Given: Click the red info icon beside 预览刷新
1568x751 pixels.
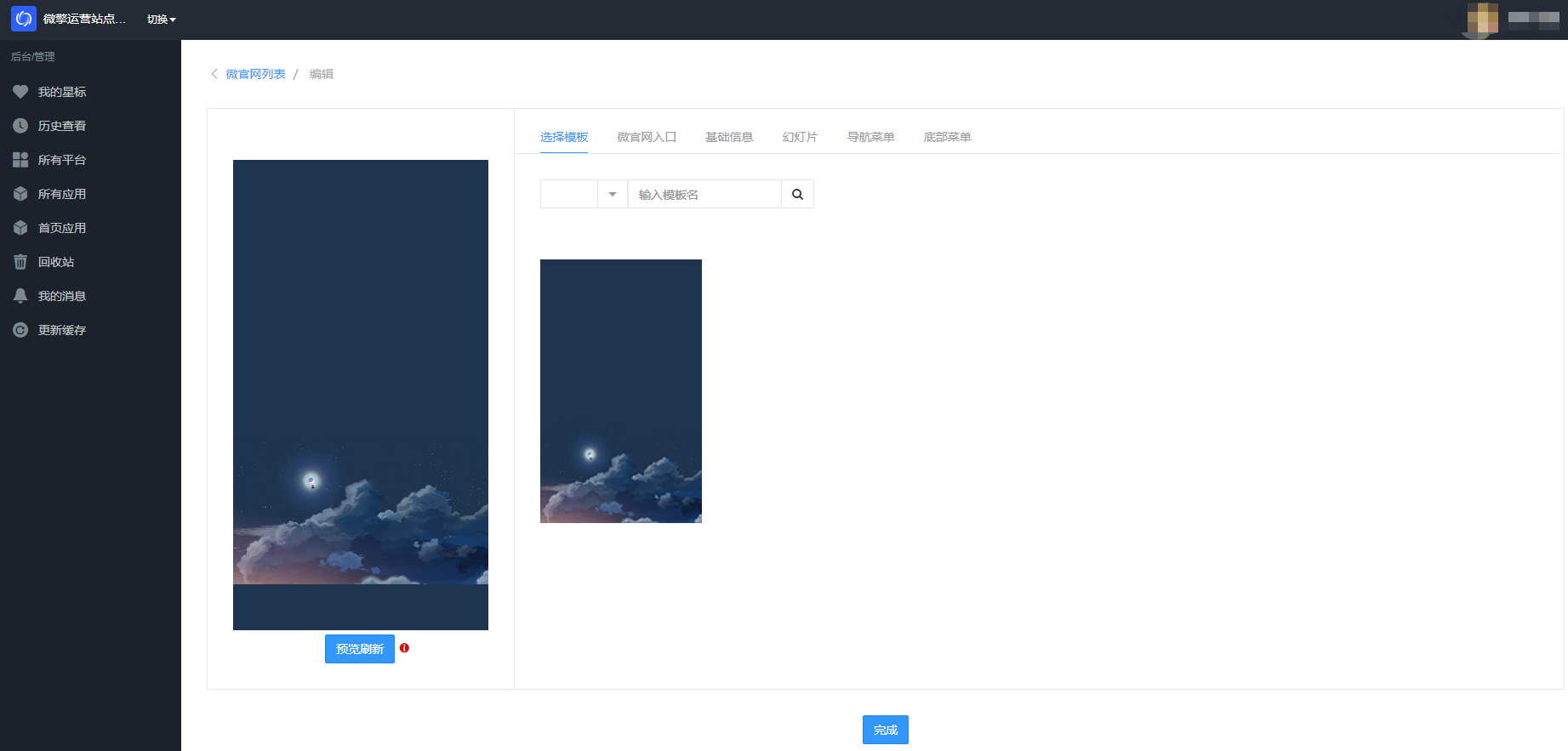Looking at the screenshot, I should click(405, 648).
